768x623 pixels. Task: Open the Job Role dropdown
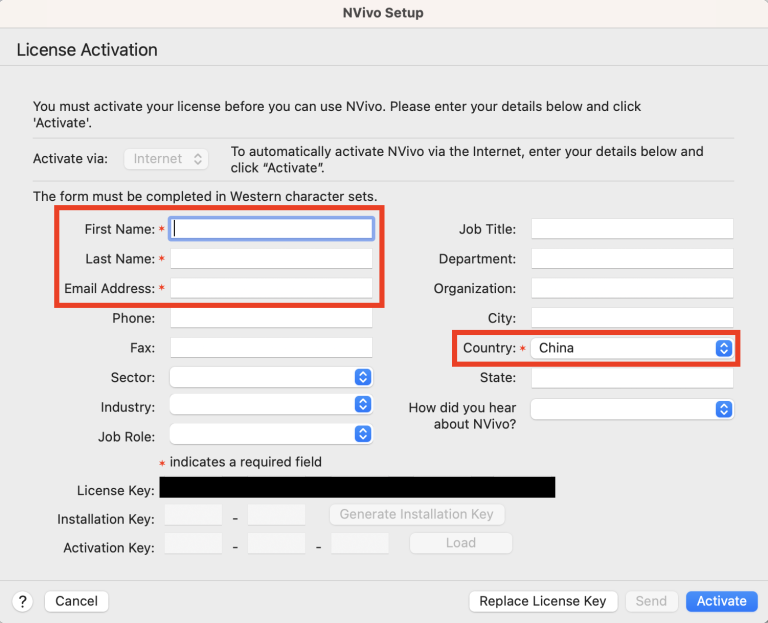tap(271, 435)
